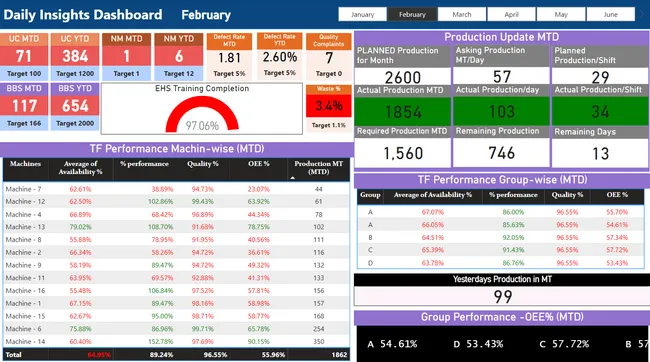
Task: Click ticker entry A 54.61%
Action: tap(392, 344)
